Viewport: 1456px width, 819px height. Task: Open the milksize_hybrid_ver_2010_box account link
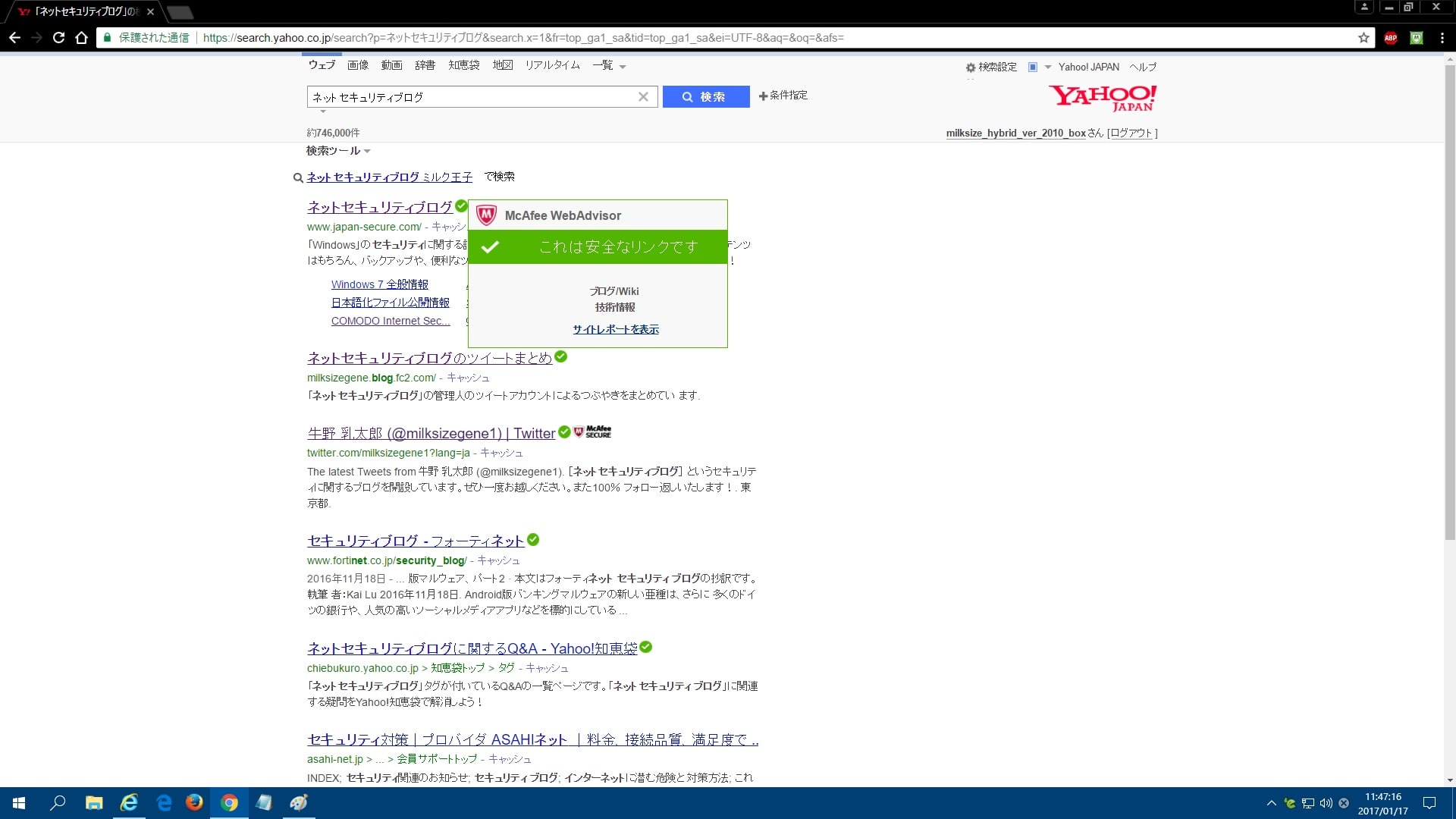1016,133
